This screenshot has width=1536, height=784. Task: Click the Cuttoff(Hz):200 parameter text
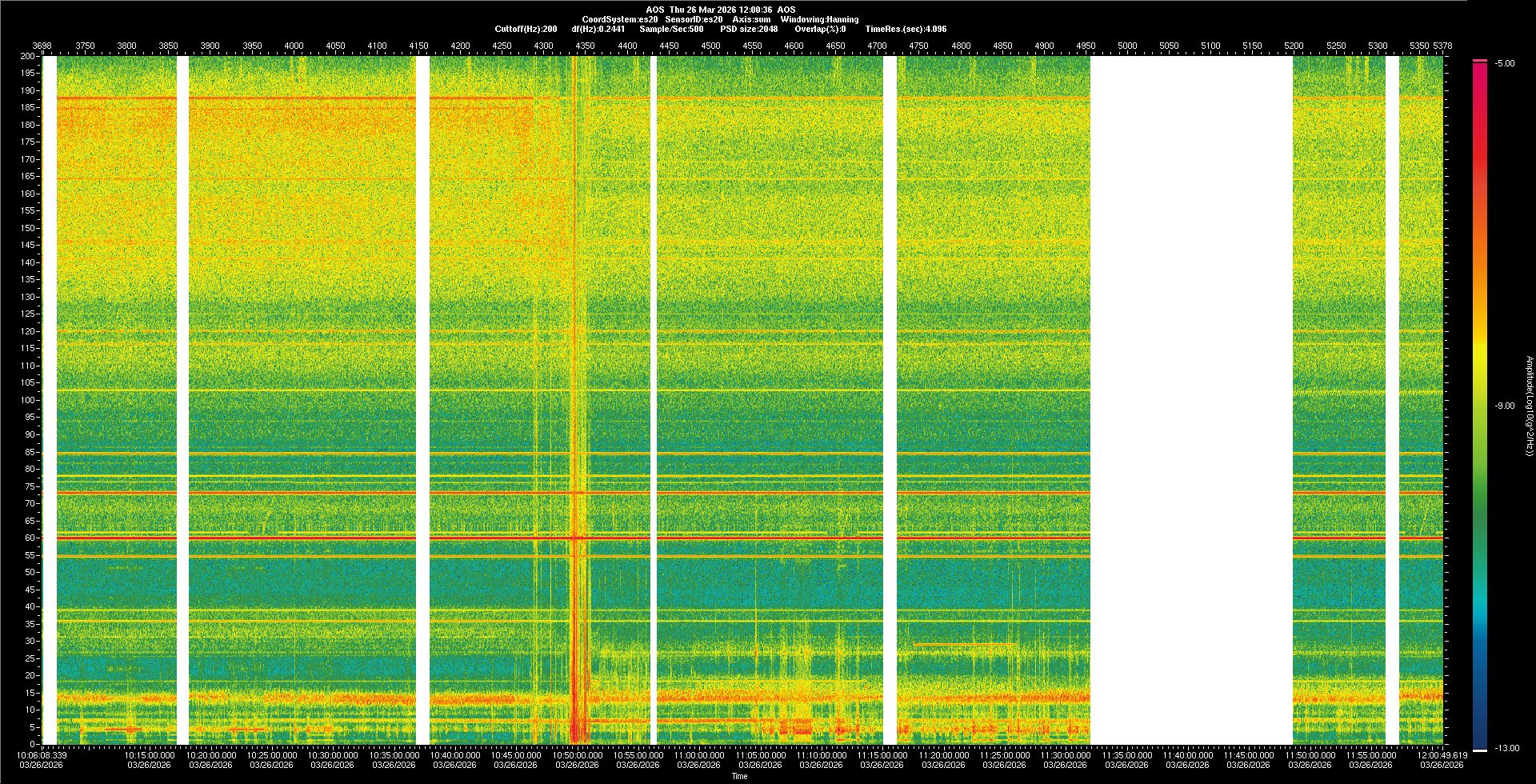(526, 29)
